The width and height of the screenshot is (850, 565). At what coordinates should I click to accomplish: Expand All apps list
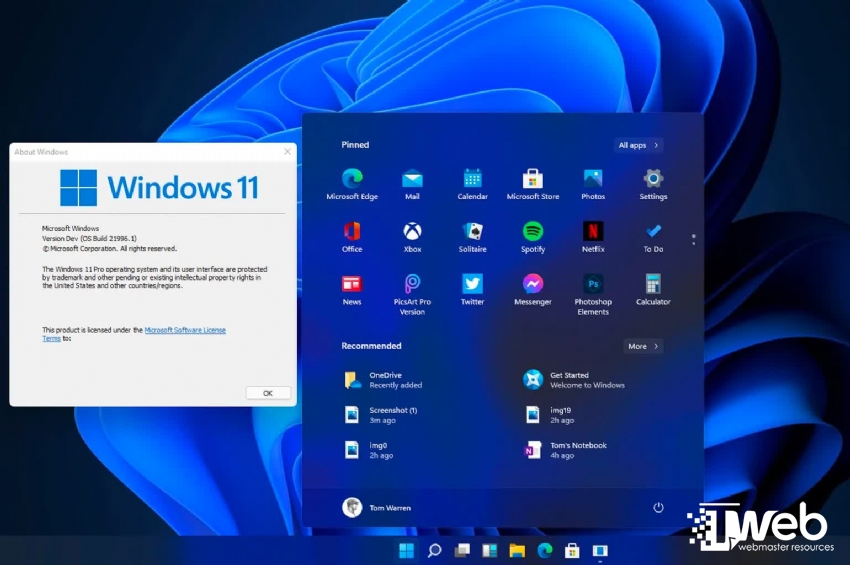(639, 145)
